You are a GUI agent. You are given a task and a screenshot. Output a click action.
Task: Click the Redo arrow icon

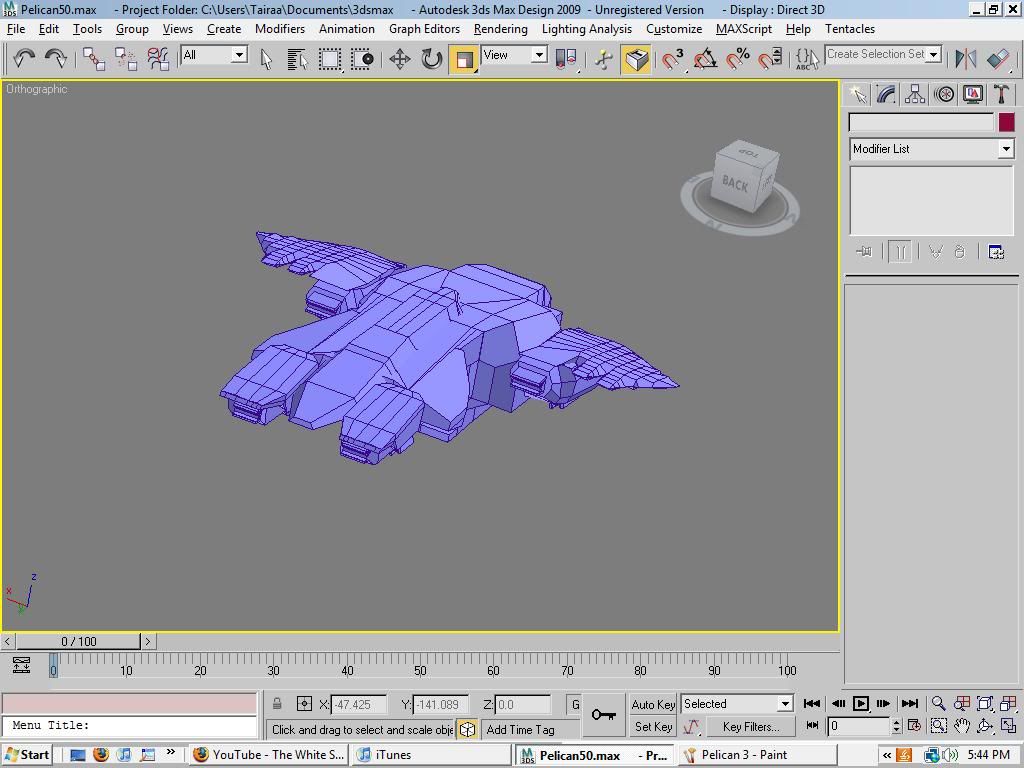pyautogui.click(x=56, y=59)
